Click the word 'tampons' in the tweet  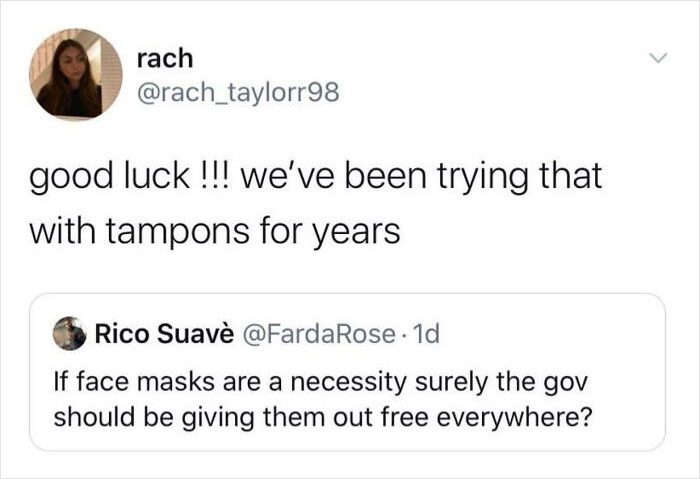click(x=177, y=233)
